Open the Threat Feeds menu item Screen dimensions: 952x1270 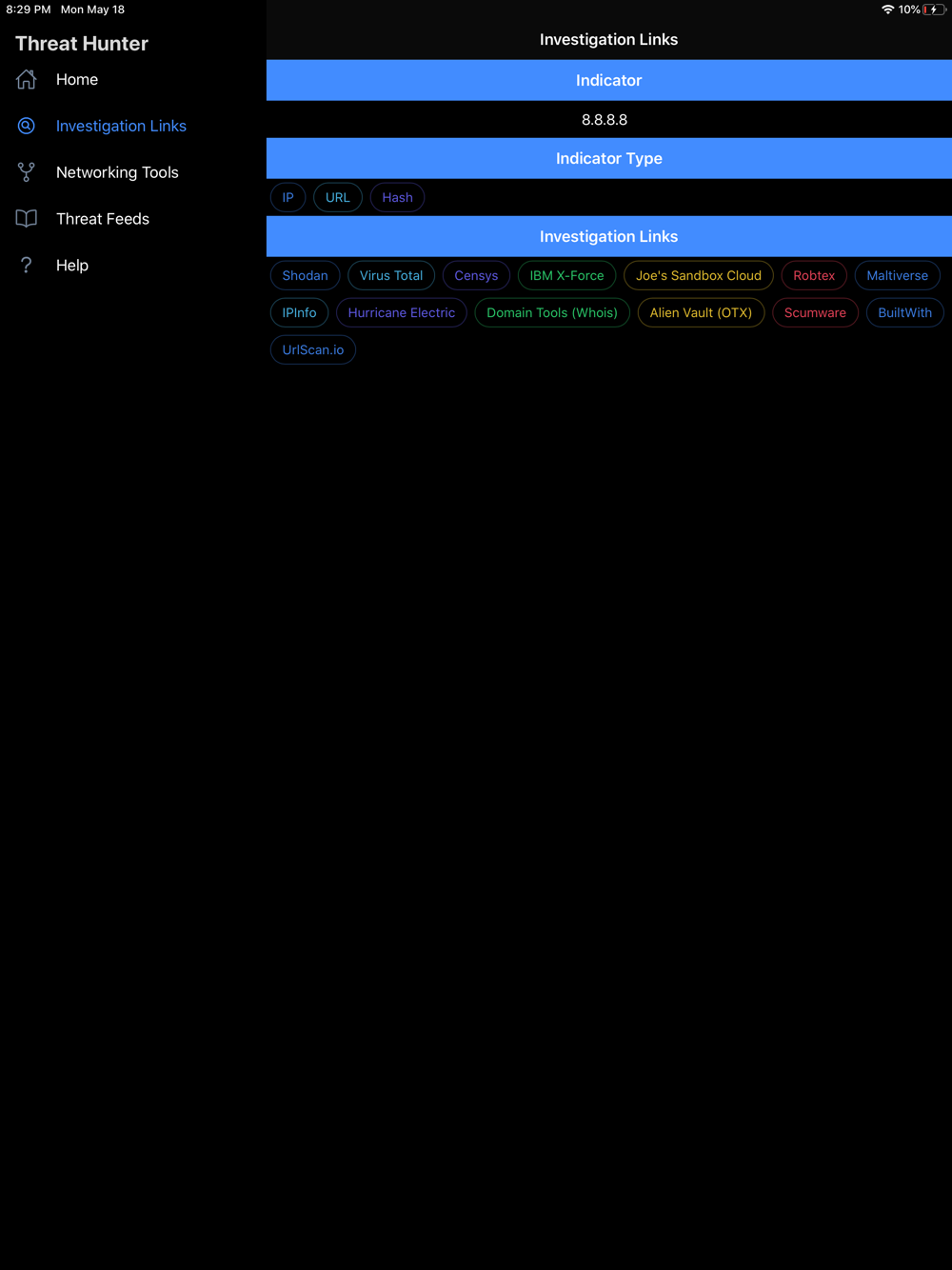click(103, 219)
